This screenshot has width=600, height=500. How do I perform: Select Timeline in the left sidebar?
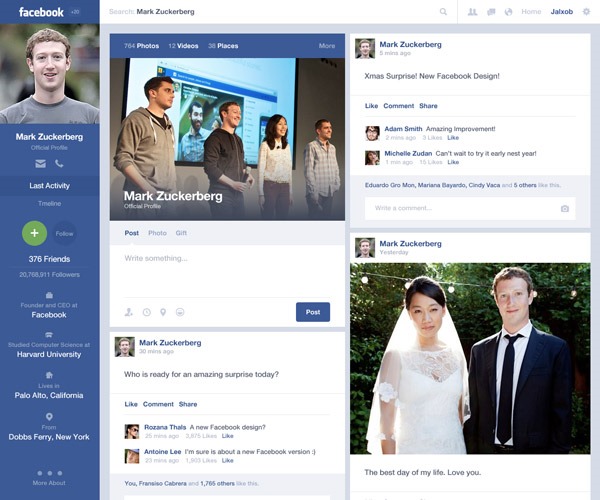[x=49, y=203]
